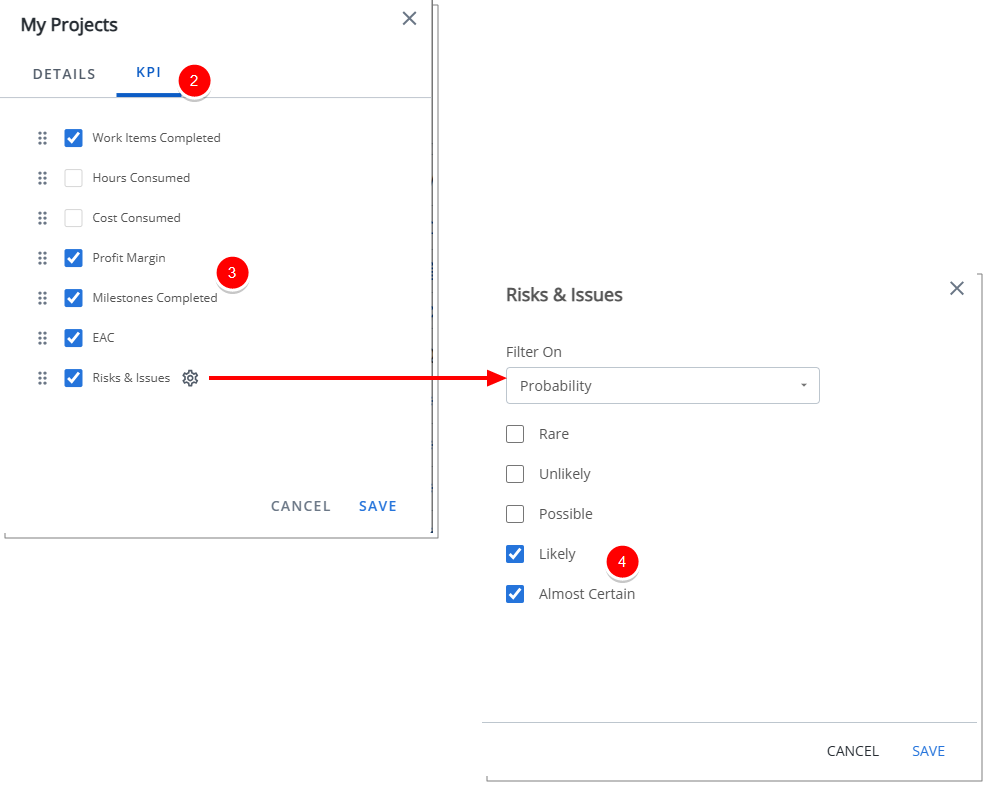Cancel the Risks & Issues dialog

852,751
